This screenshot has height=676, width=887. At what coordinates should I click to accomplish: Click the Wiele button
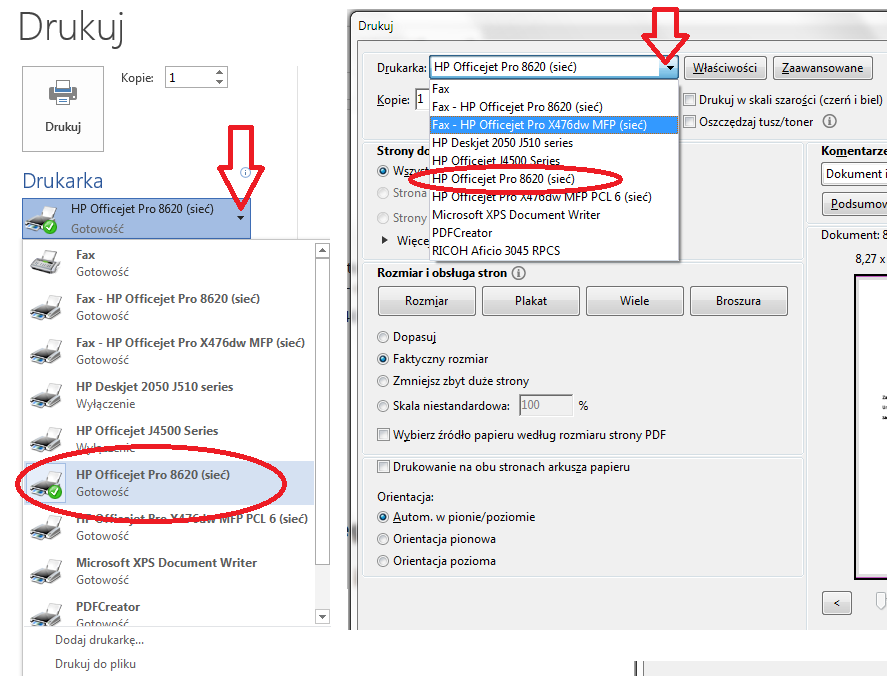coord(635,301)
